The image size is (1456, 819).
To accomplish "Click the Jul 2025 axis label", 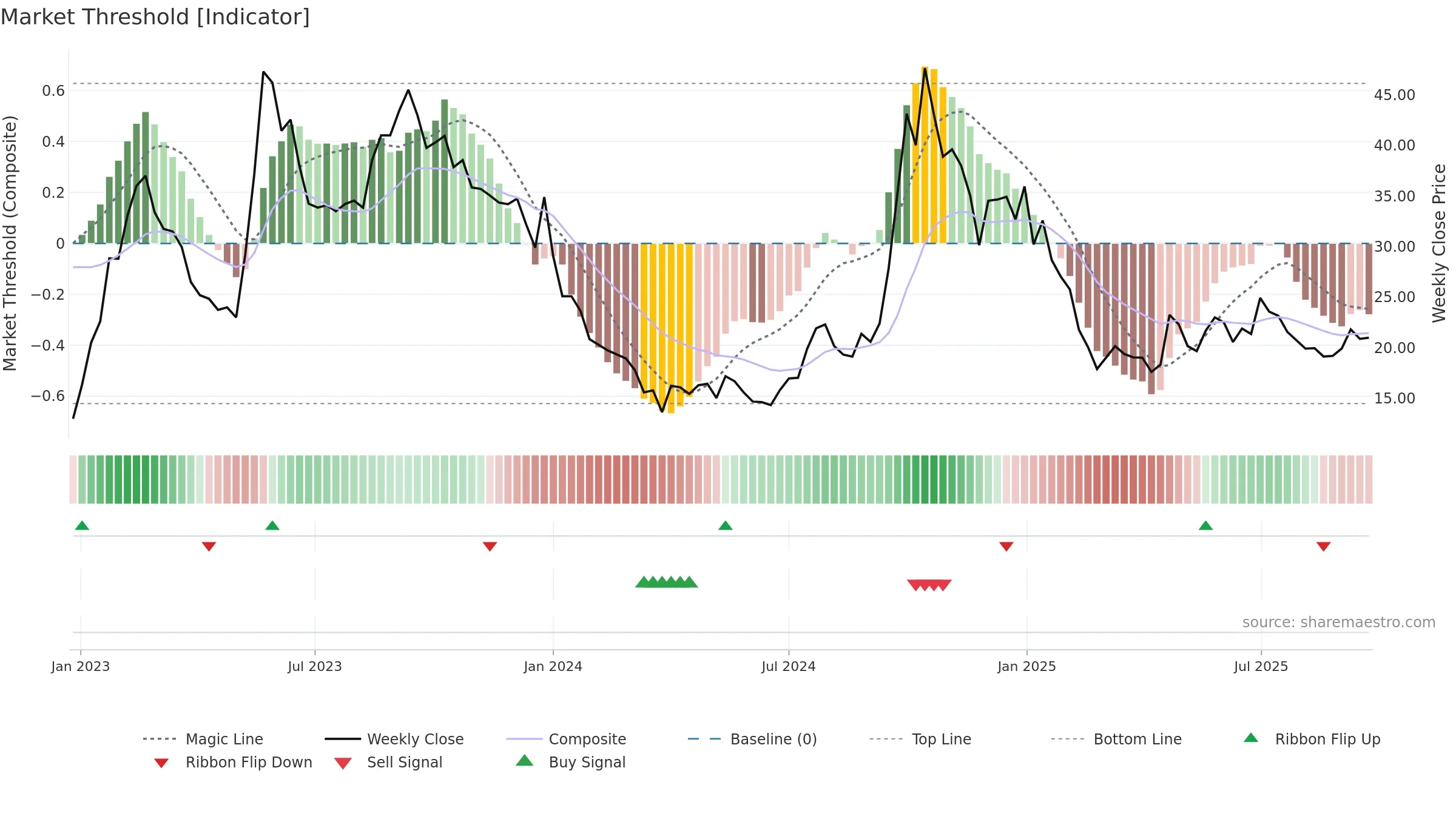I will click(x=1261, y=667).
